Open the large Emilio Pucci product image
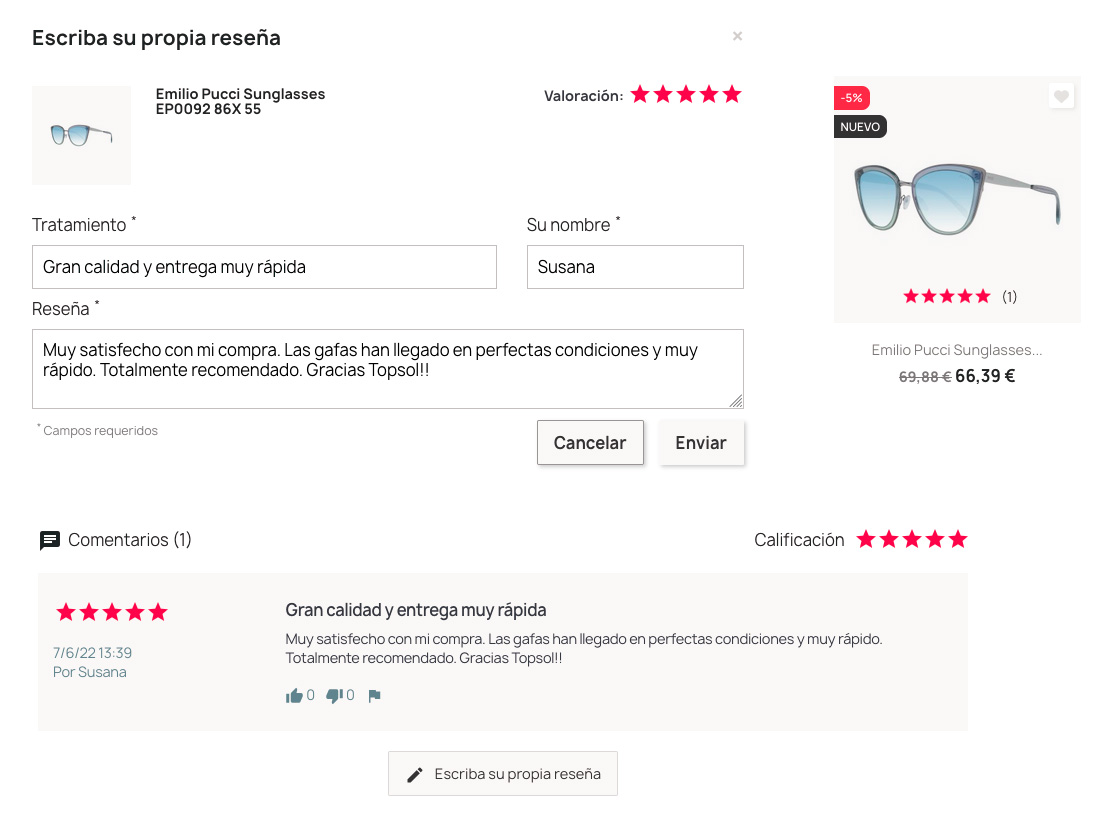Screen dimensions: 1100x820 (x=957, y=199)
